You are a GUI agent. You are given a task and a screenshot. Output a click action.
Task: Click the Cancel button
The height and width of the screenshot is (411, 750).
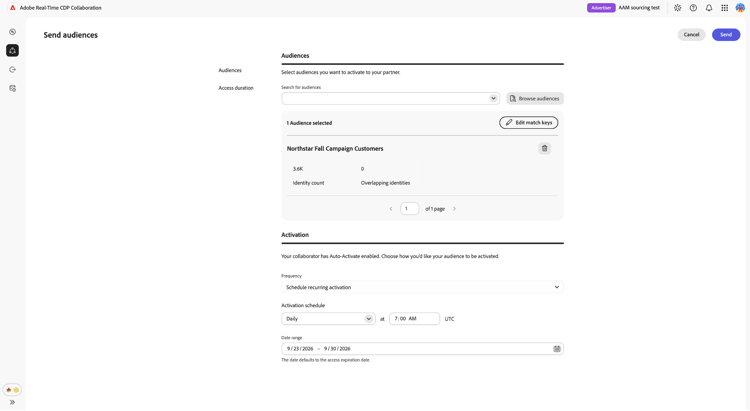tap(691, 34)
